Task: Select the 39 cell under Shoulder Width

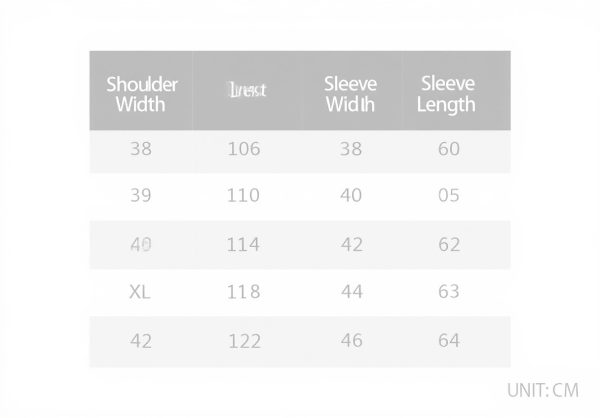Action: [141, 196]
